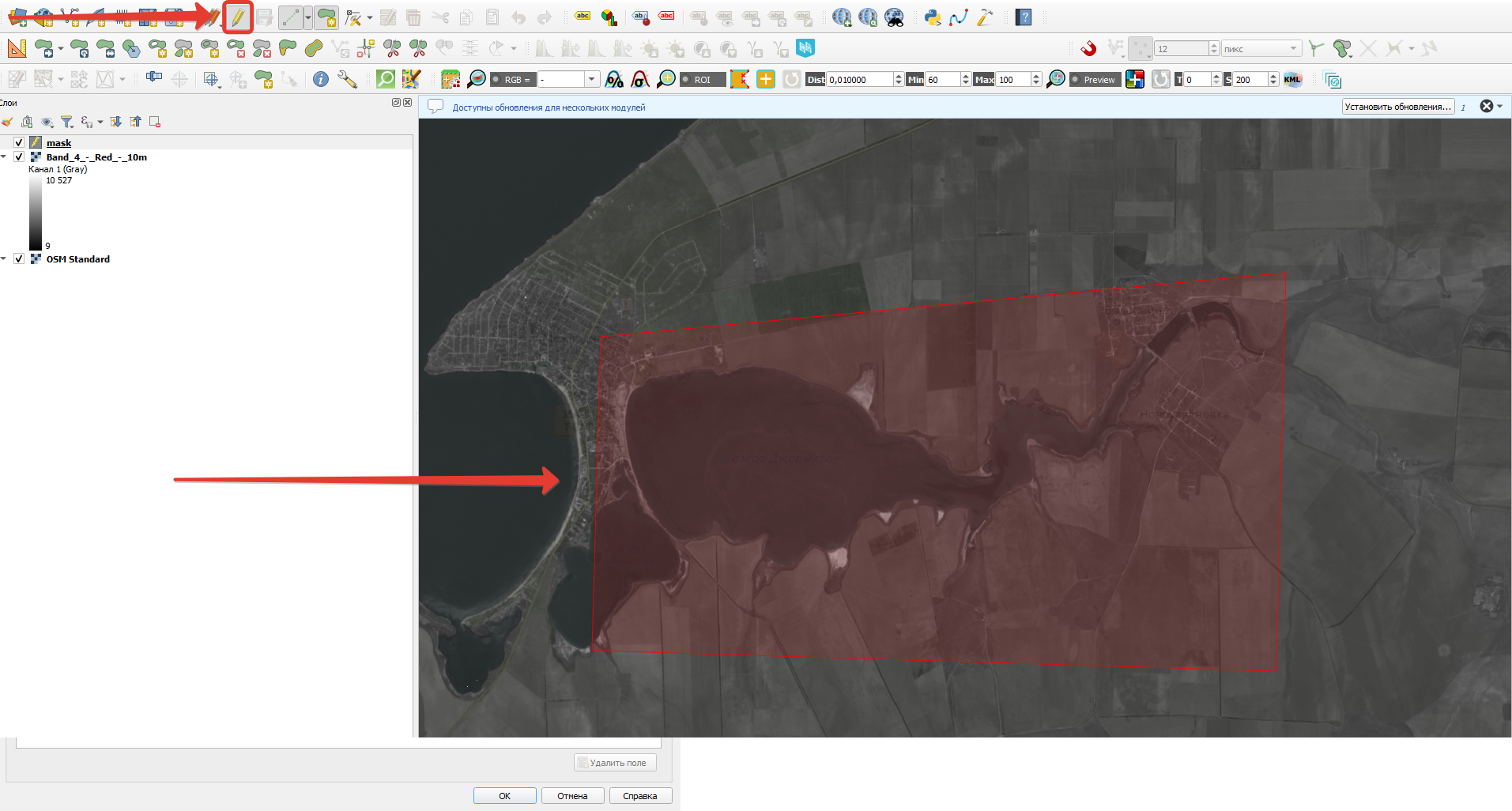Dismiss the plugin updates notification bar
The width and height of the screenshot is (1512, 811).
point(1487,106)
